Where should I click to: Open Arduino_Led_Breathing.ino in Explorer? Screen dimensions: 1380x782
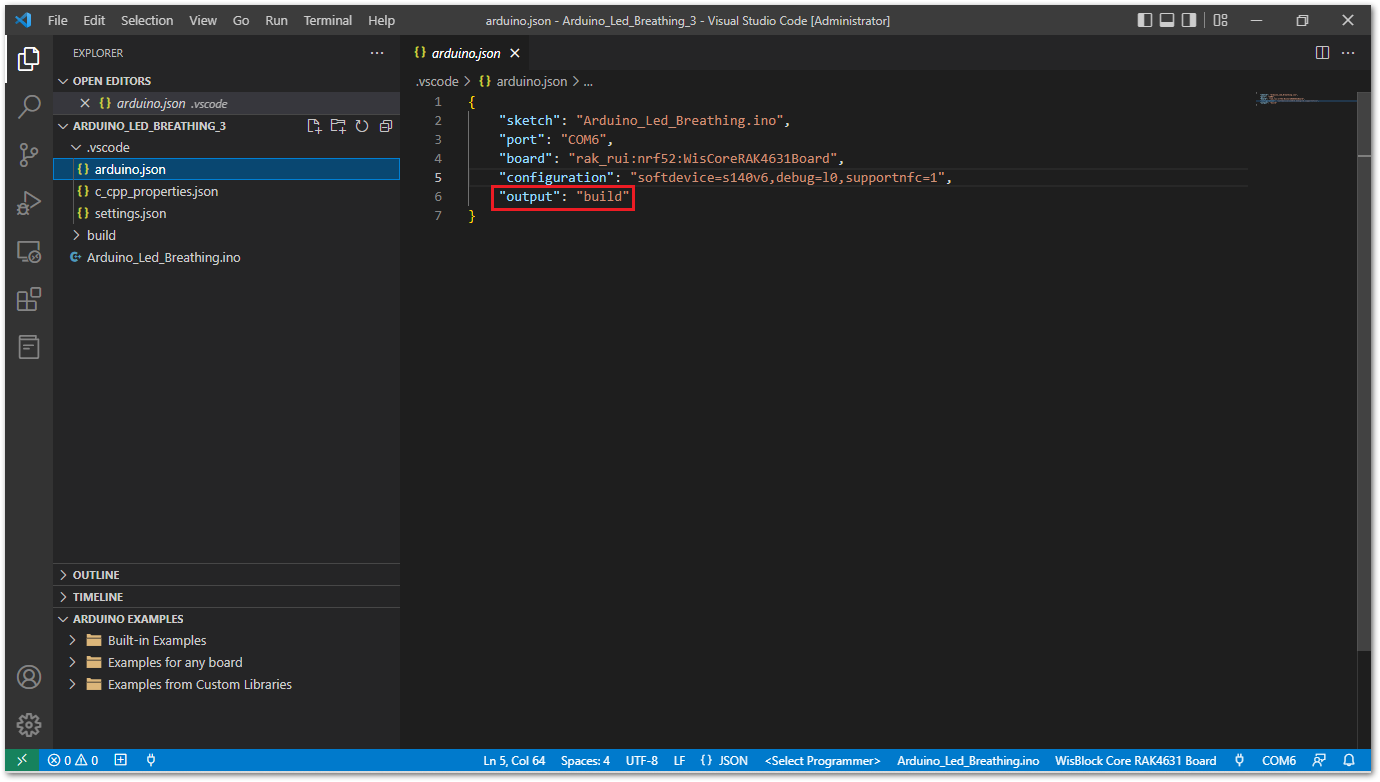click(x=227, y=257)
